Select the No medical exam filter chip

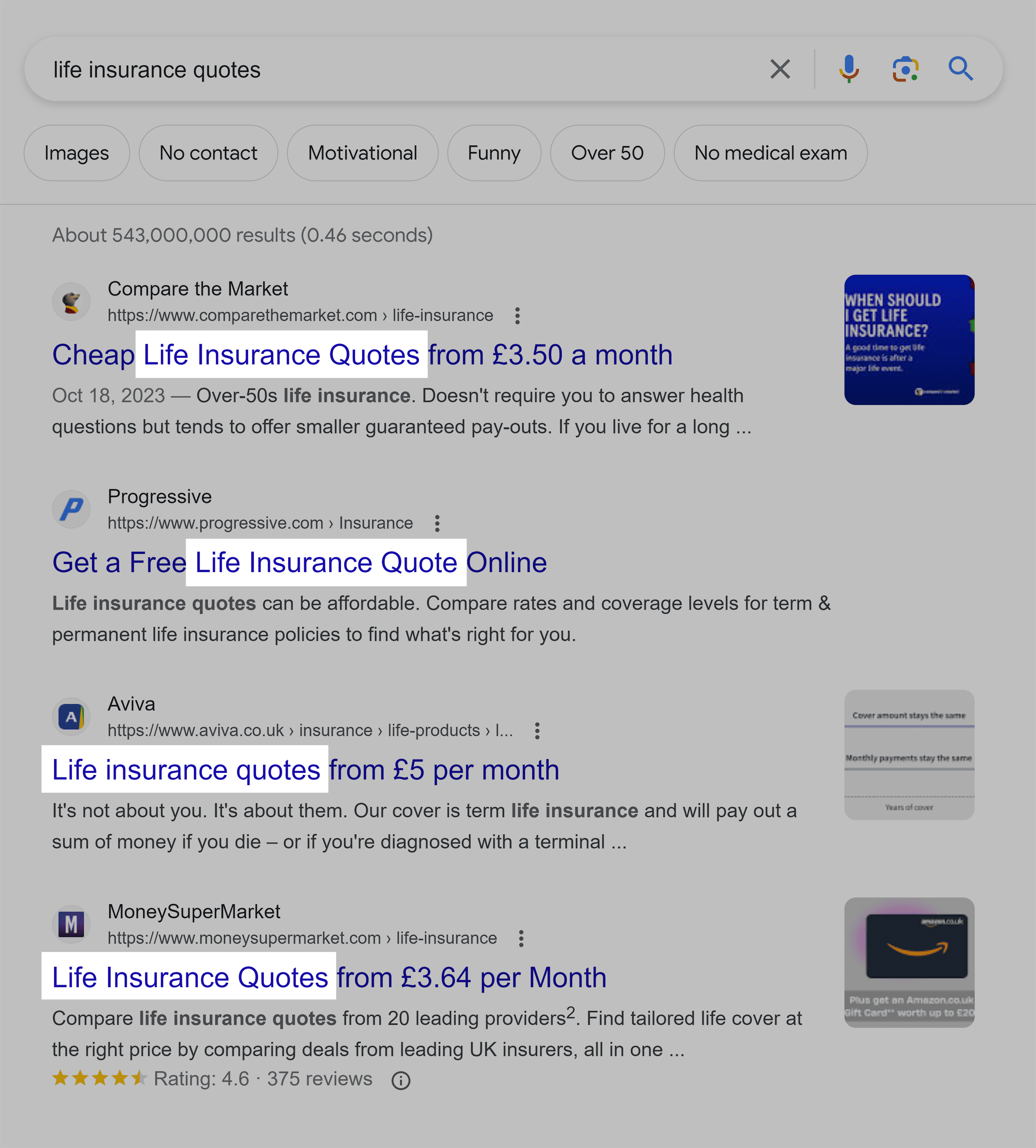(771, 153)
